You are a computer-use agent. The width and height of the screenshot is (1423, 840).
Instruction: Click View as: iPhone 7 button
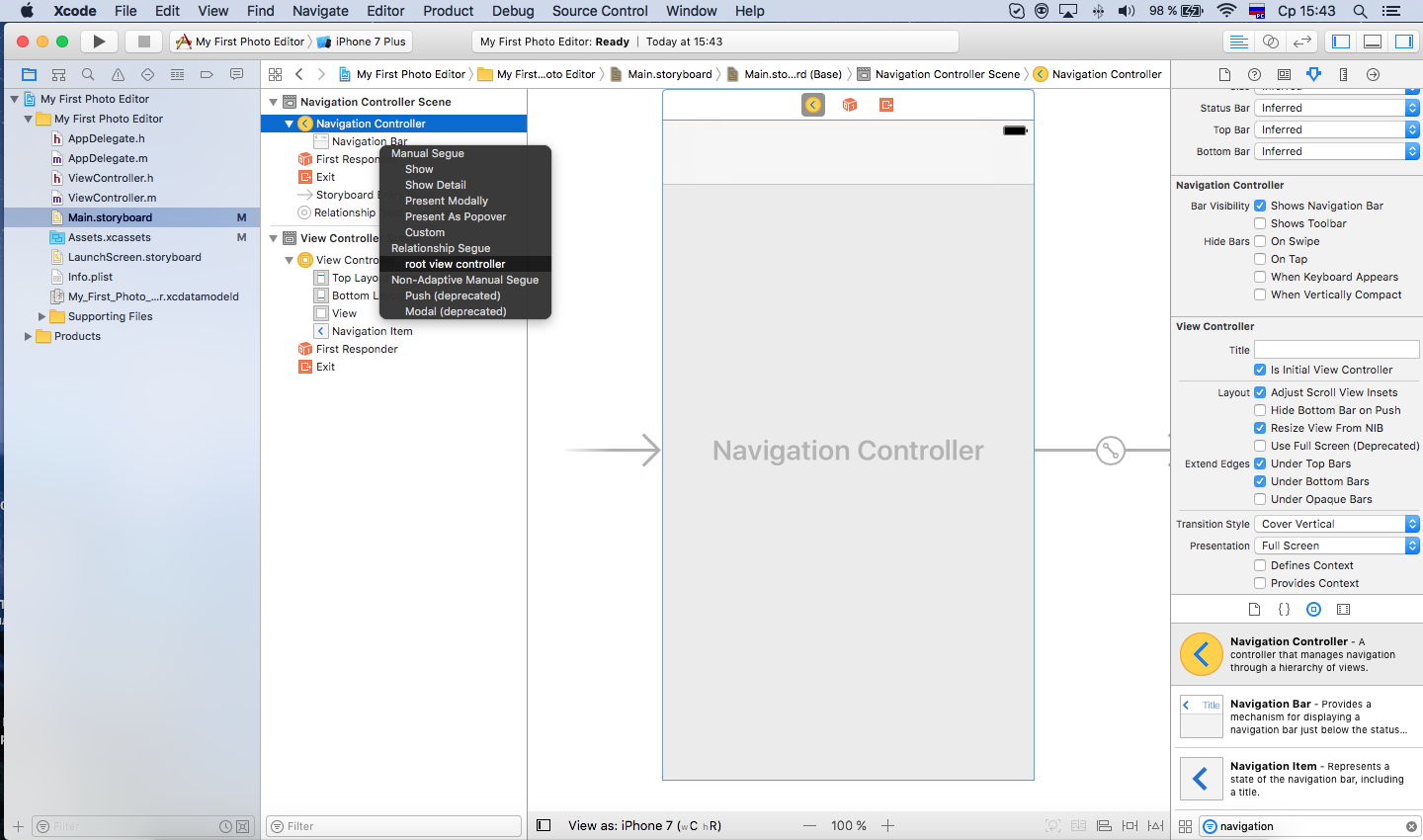[644, 825]
